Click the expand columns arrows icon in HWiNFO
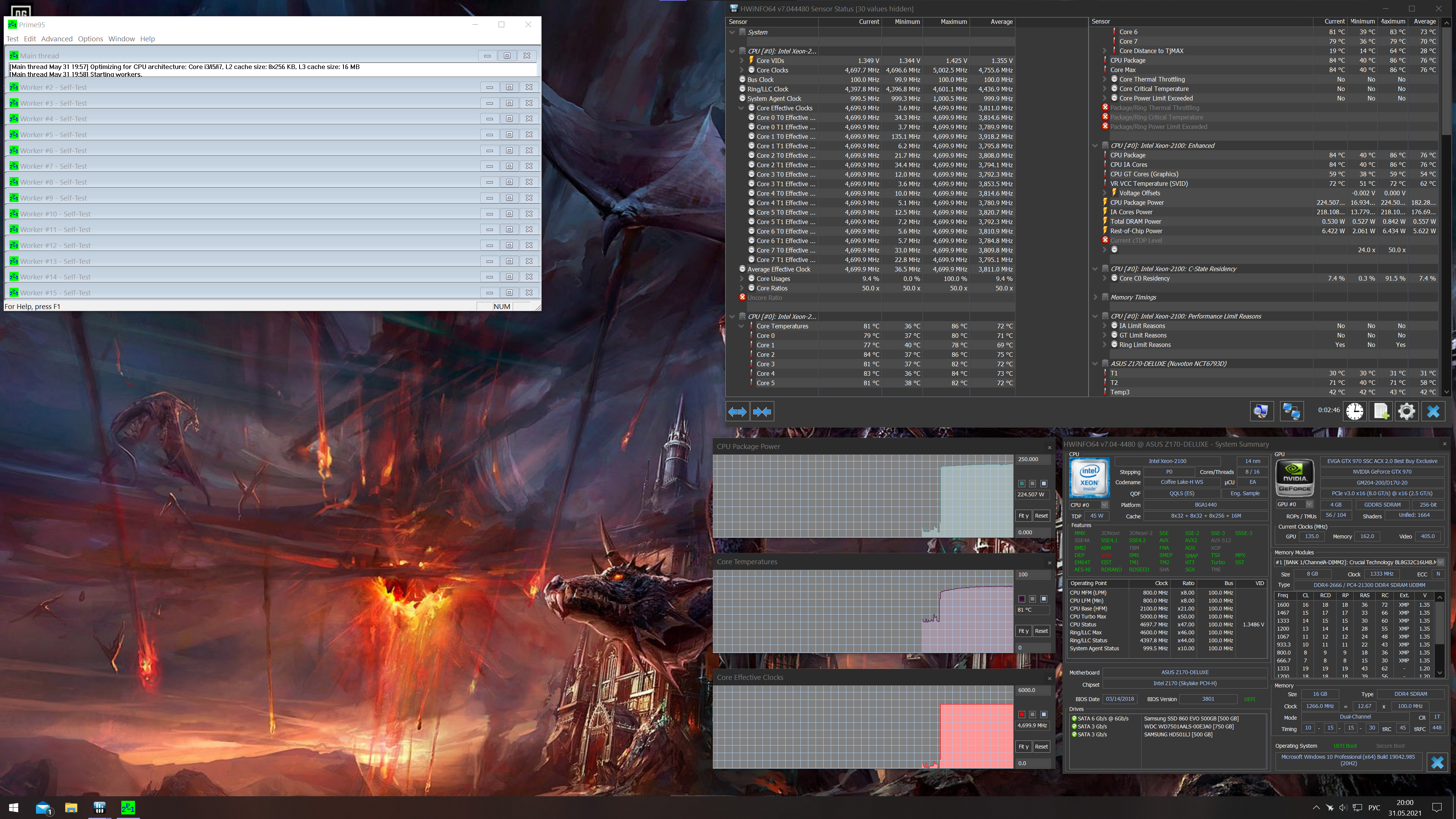 click(737, 411)
